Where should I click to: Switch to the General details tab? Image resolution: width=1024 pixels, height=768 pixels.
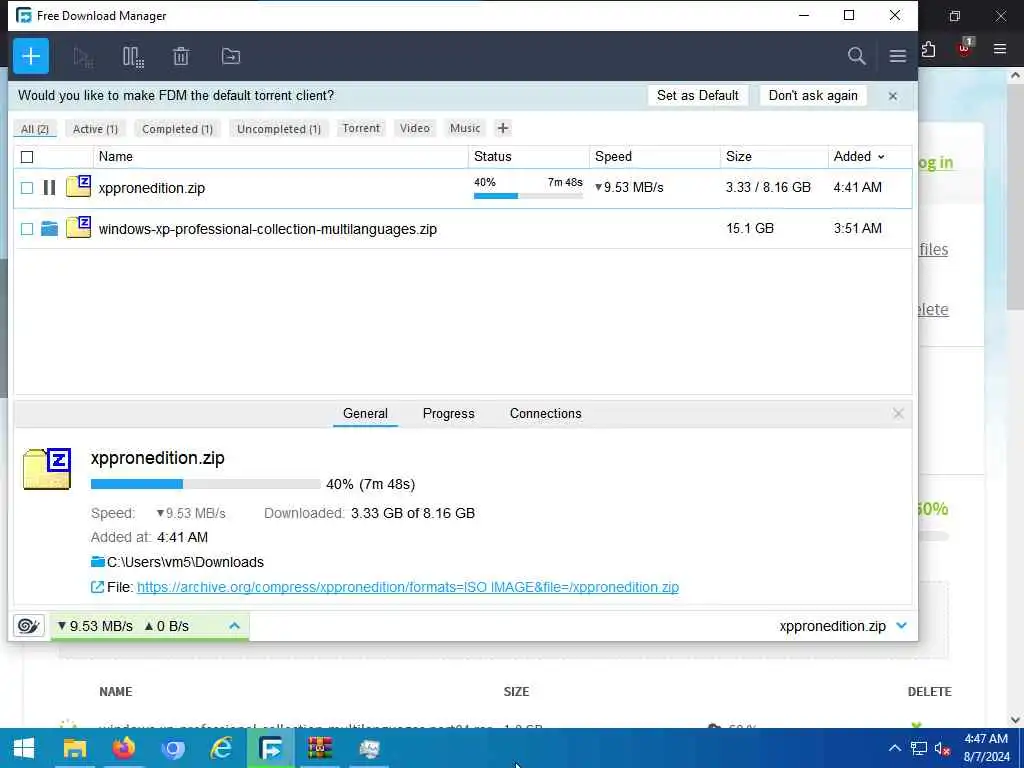tap(365, 413)
